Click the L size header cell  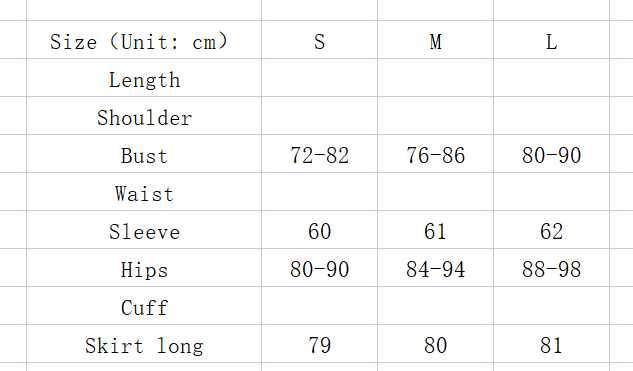(551, 40)
